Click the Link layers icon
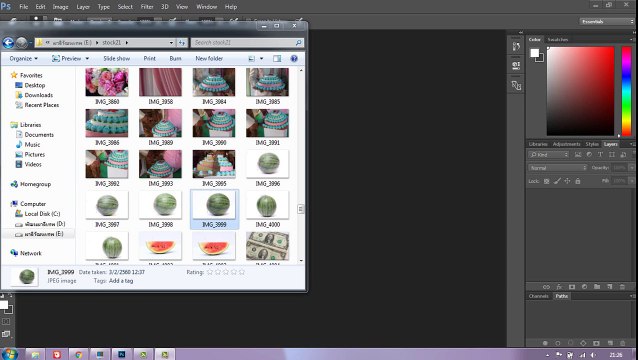The image size is (638, 360). [x=546, y=287]
